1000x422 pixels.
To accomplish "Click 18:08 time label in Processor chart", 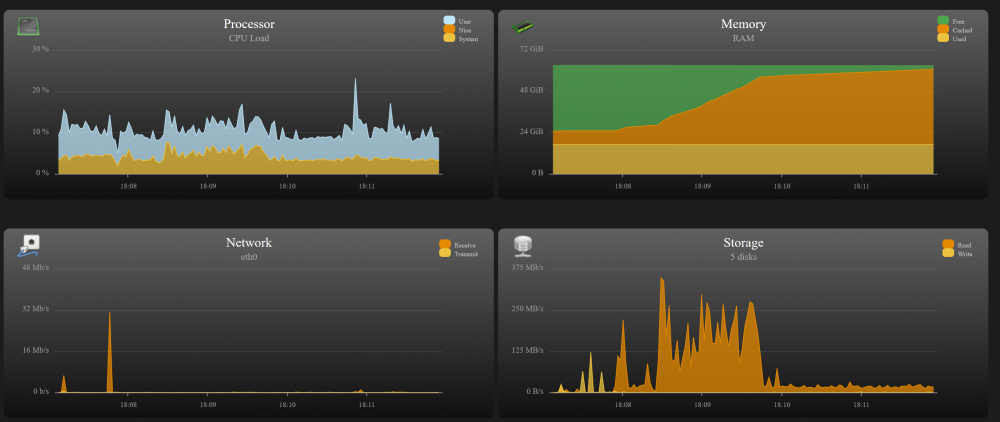I will (x=128, y=186).
